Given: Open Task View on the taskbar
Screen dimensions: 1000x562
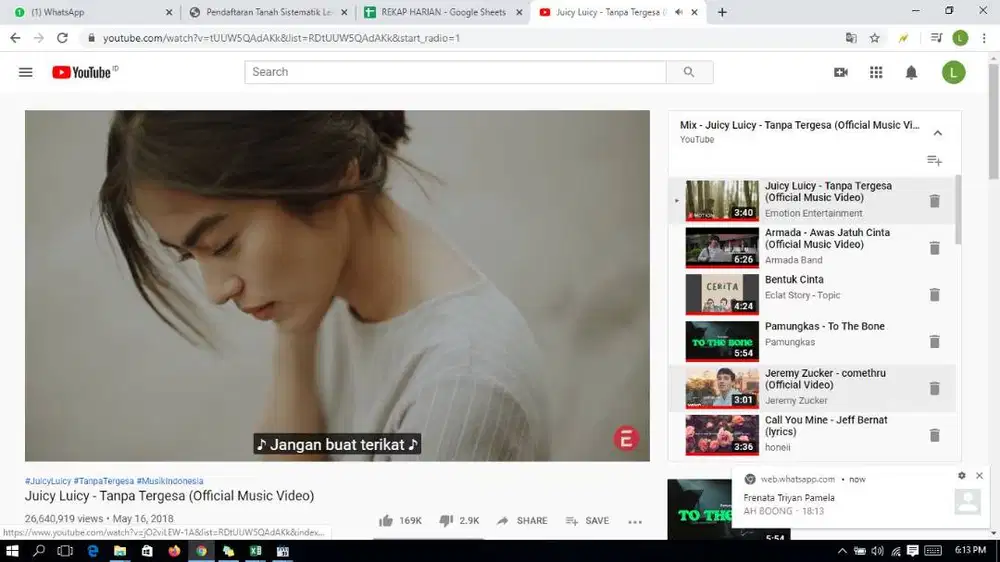Looking at the screenshot, I should (65, 551).
